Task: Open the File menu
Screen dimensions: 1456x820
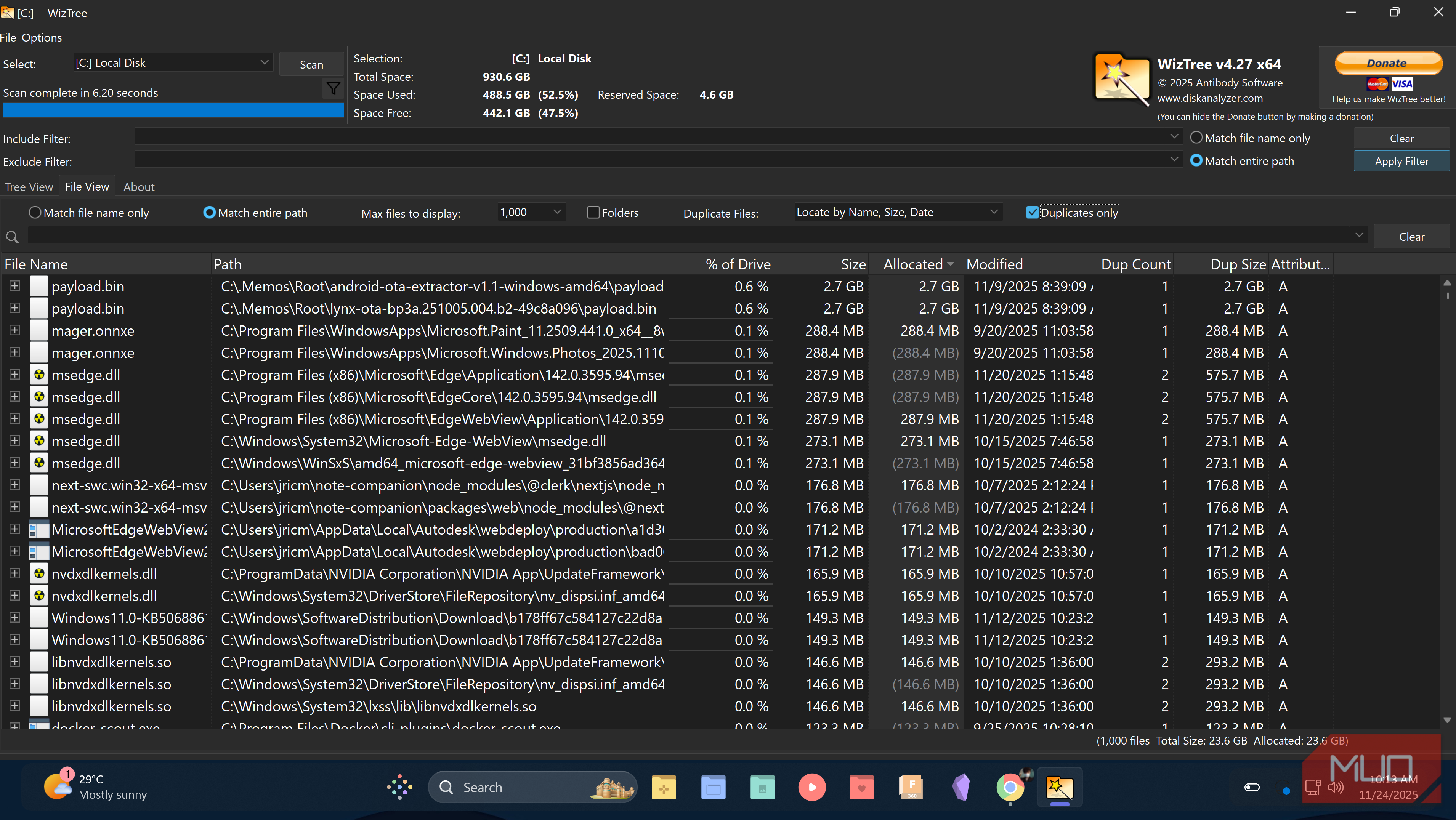Action: click(8, 37)
